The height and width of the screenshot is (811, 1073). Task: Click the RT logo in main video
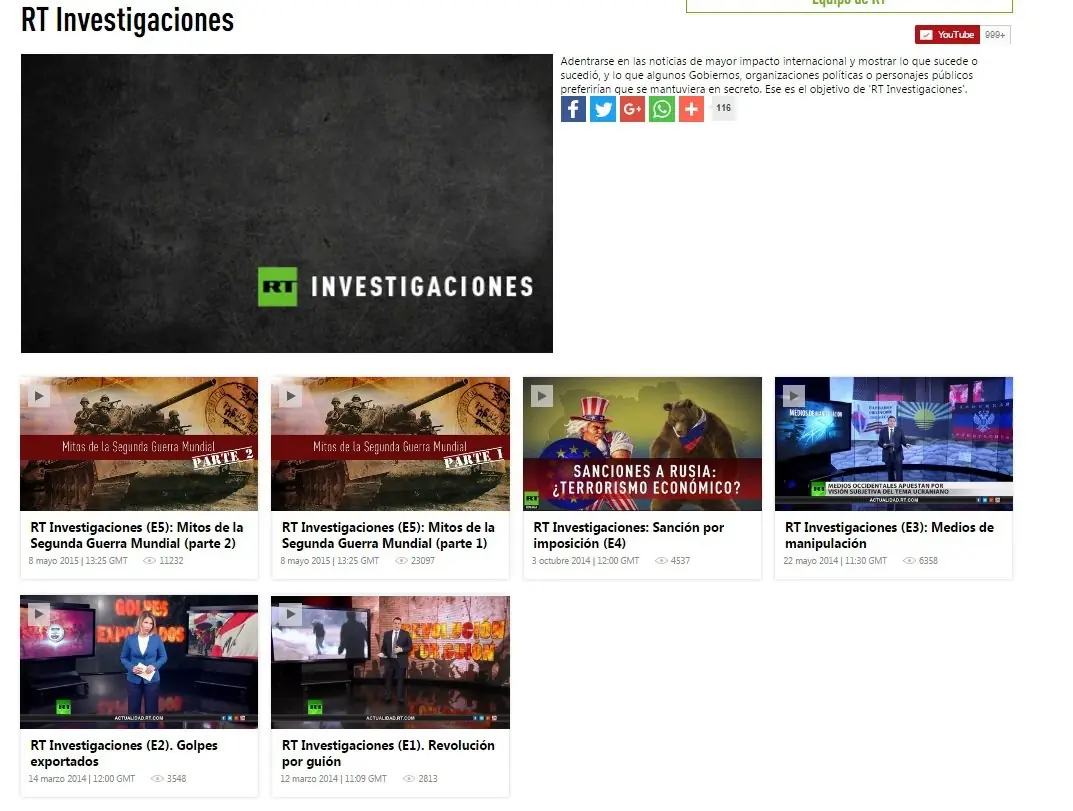[x=277, y=287]
